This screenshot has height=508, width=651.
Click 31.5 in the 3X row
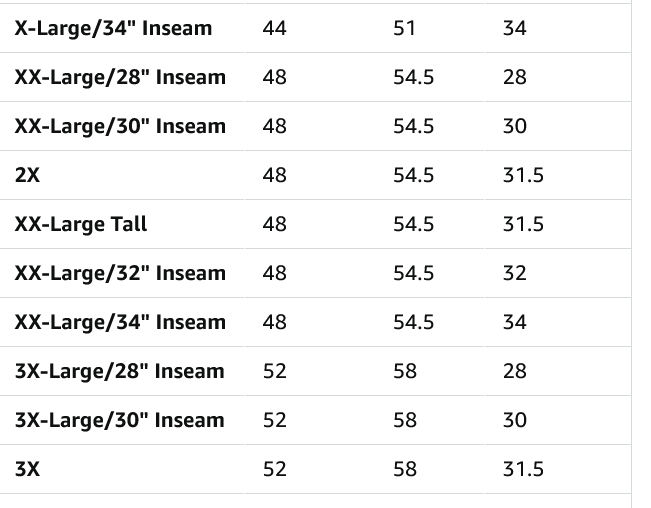(x=523, y=469)
